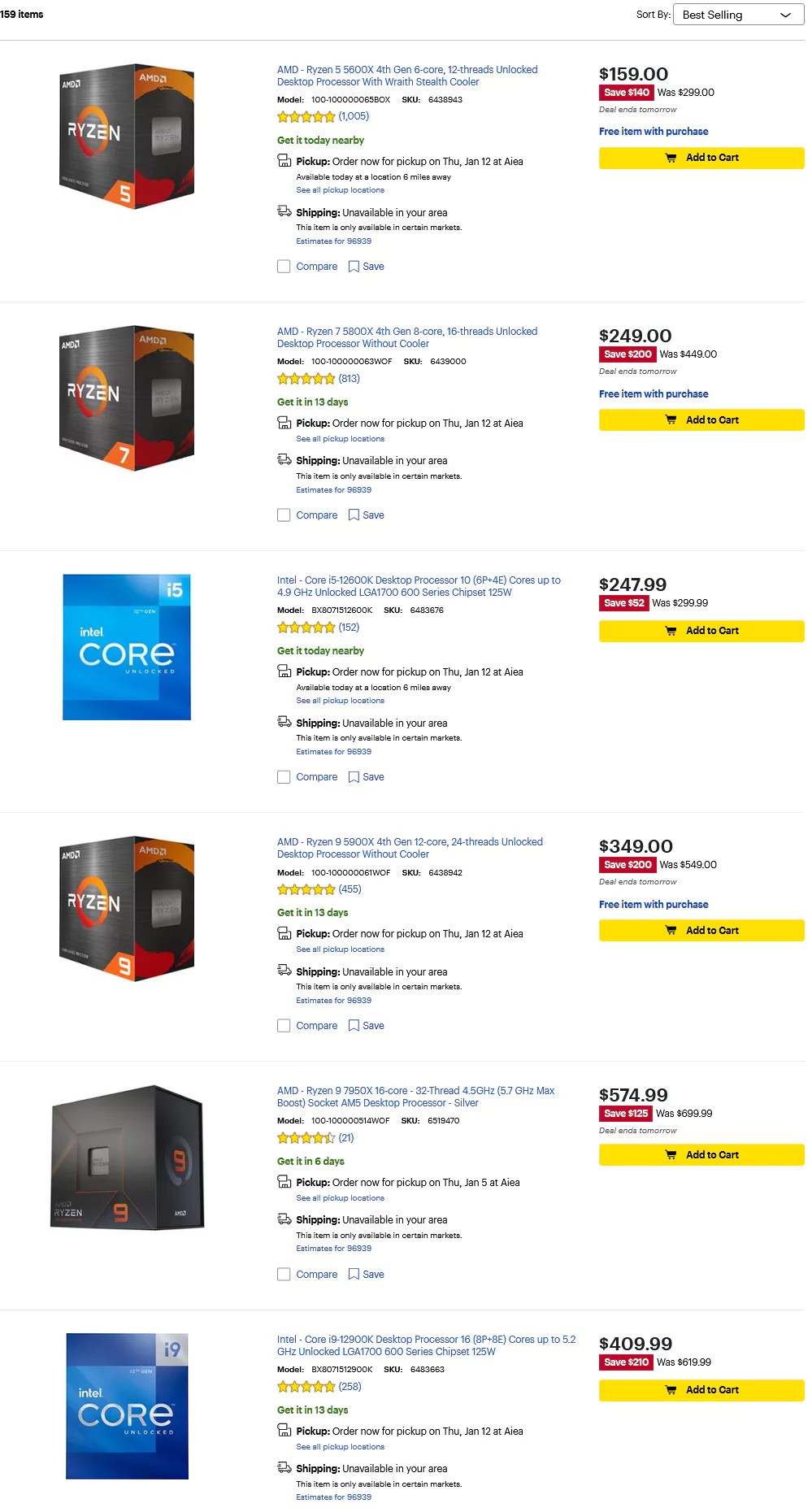Click the bookmark Save icon for Core i5-12600K
Image resolution: width=812 pixels, height=1512 pixels.
coord(354,777)
